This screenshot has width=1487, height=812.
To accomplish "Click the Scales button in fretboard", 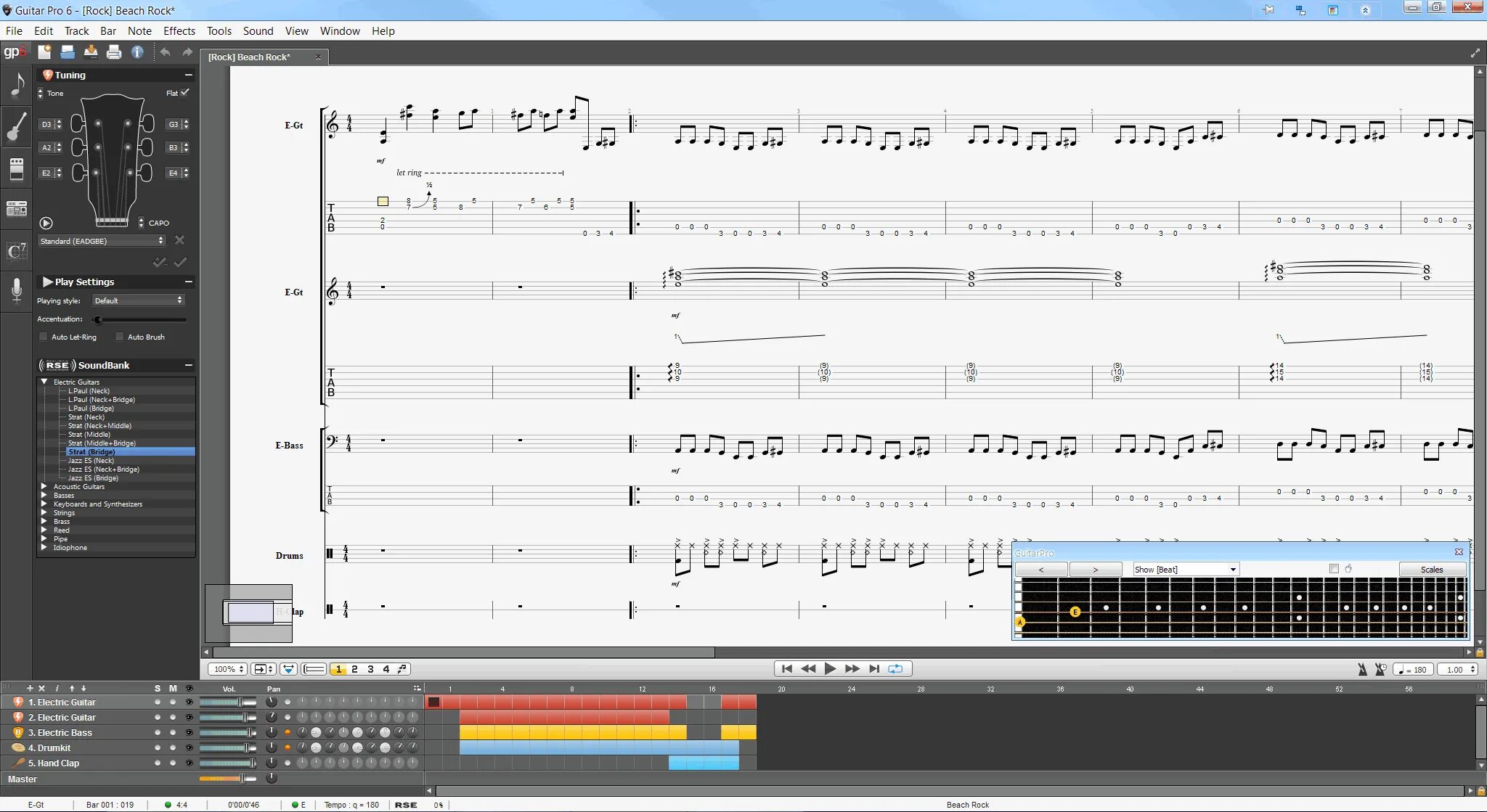I will click(x=1431, y=570).
